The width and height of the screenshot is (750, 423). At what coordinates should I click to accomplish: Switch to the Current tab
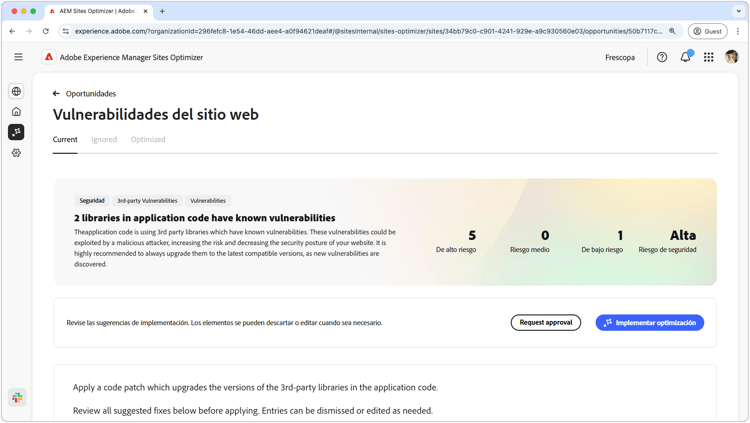[x=65, y=140]
